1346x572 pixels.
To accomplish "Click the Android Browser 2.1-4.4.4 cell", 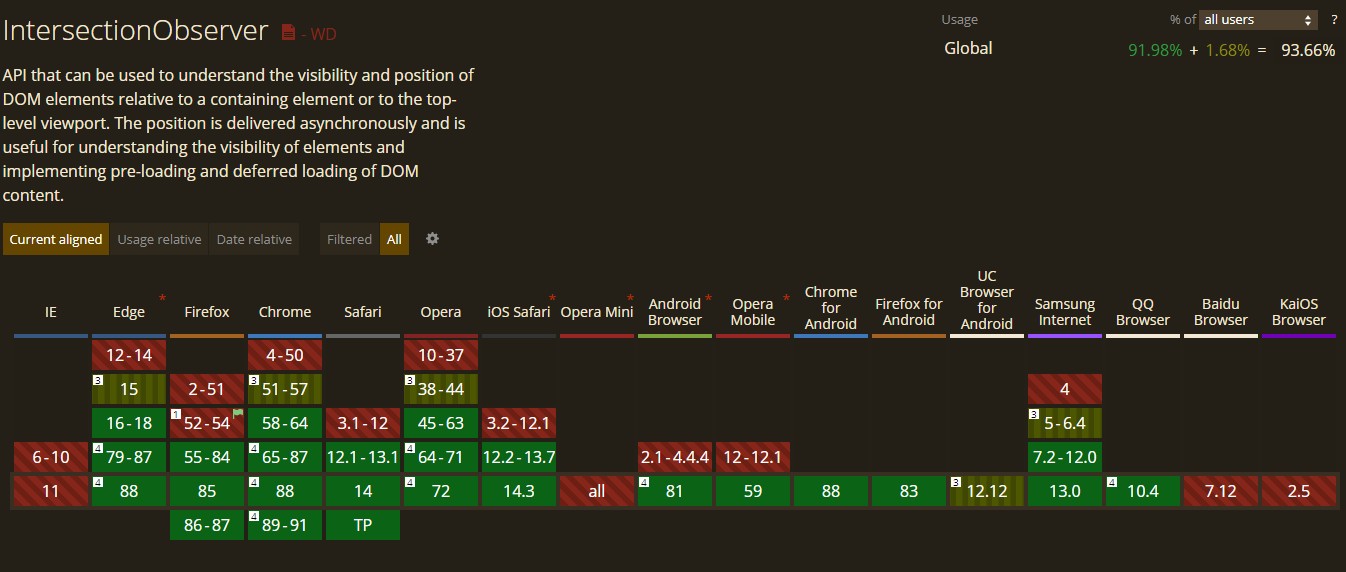I will pos(675,457).
